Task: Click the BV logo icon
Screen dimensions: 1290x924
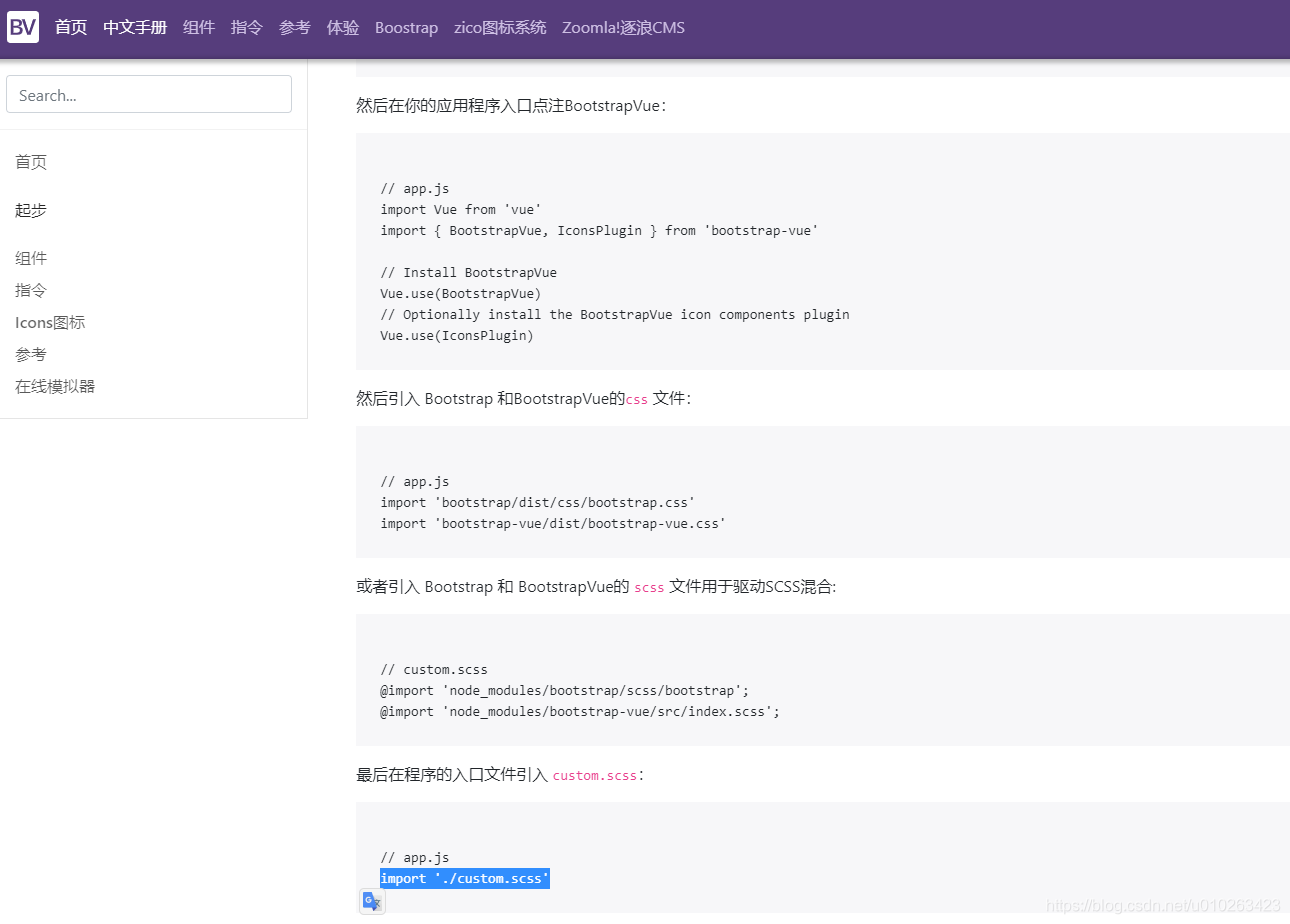Action: (22, 27)
